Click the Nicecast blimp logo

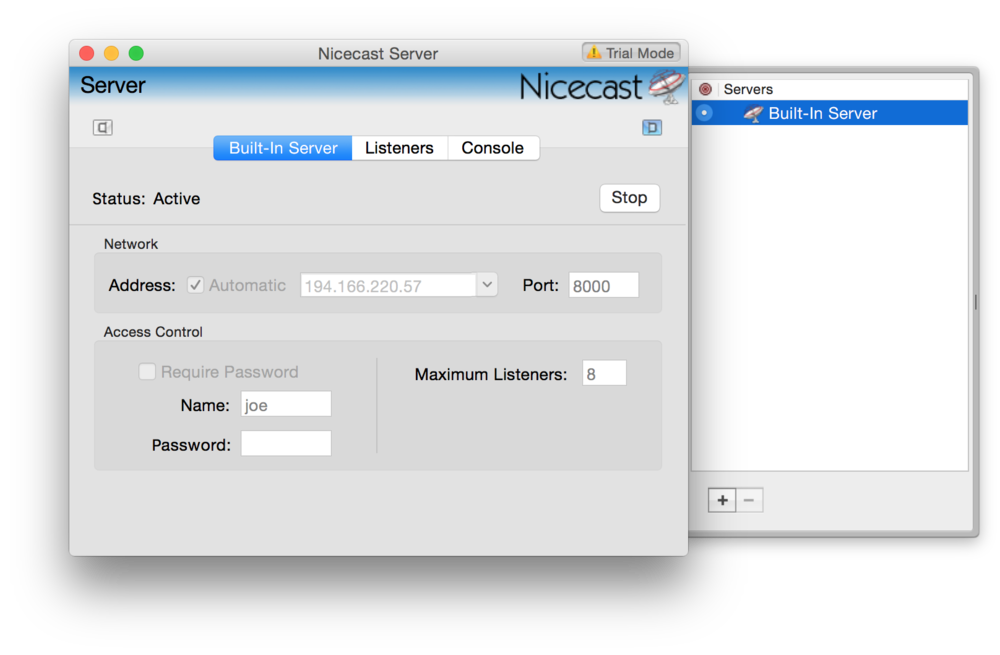663,87
